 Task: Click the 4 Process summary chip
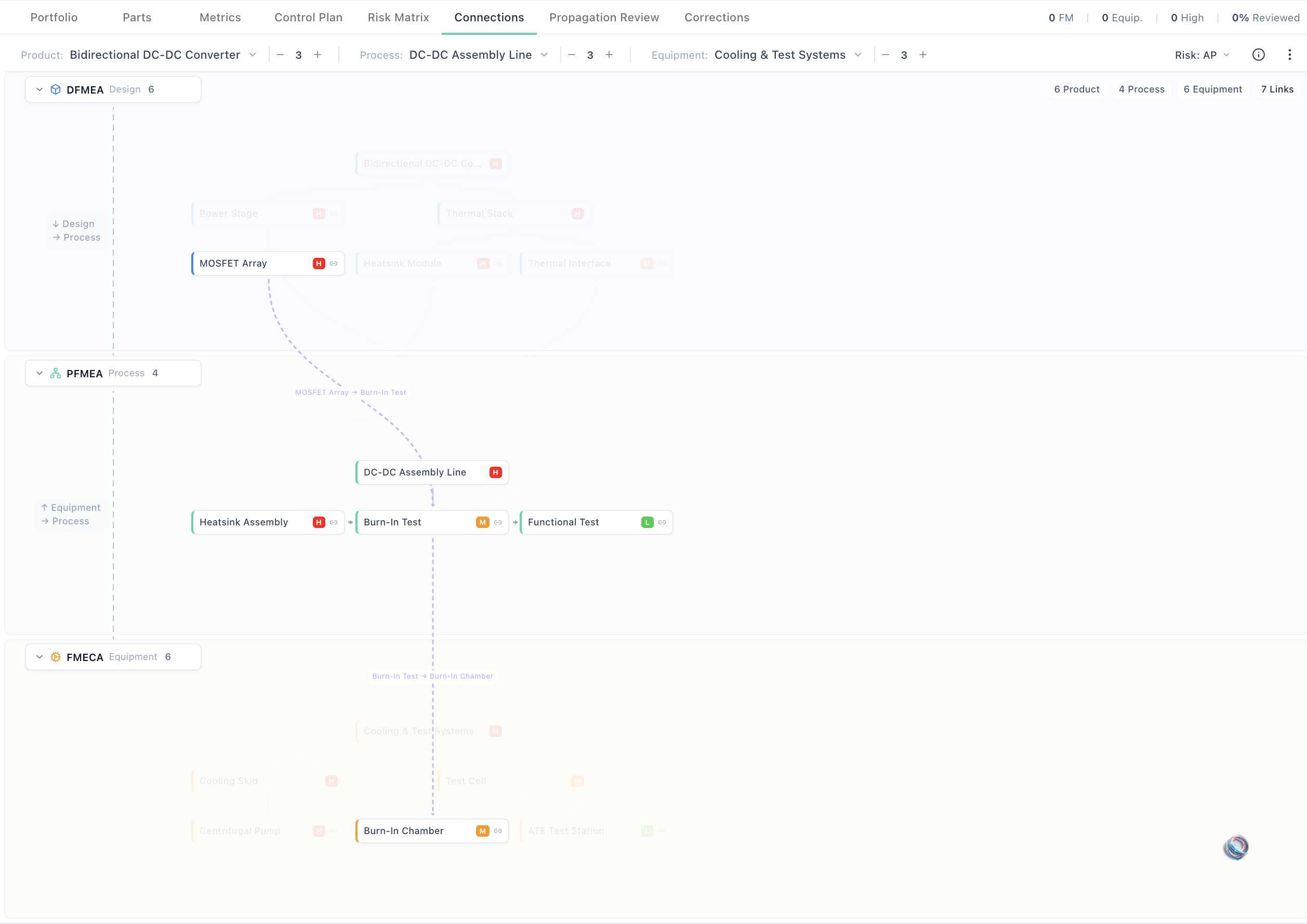pos(1141,89)
